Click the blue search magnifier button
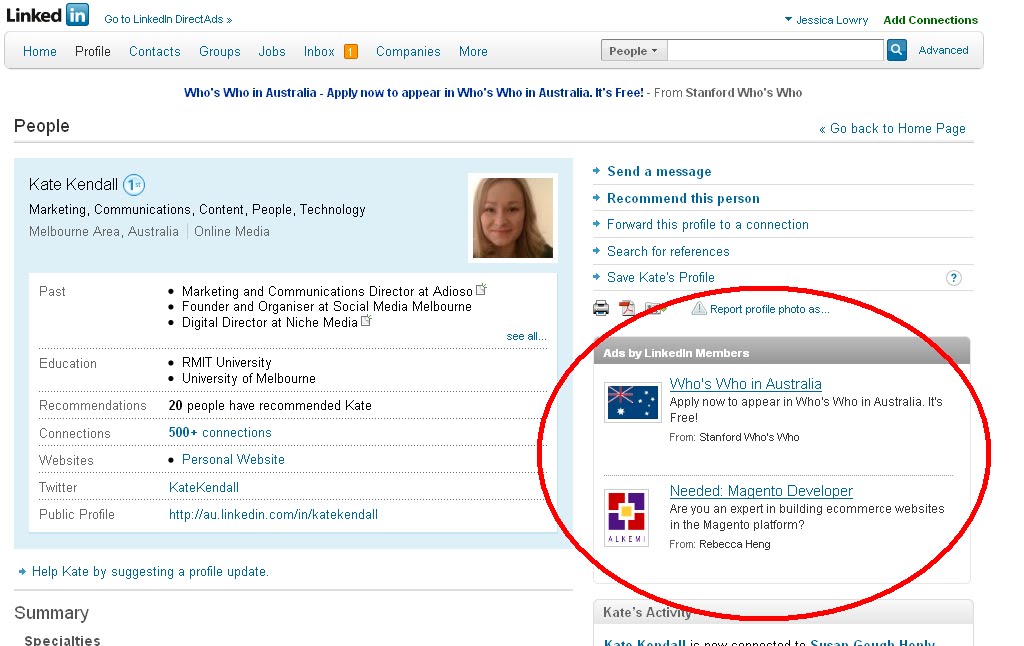The height and width of the screenshot is (646, 1024). coord(897,50)
